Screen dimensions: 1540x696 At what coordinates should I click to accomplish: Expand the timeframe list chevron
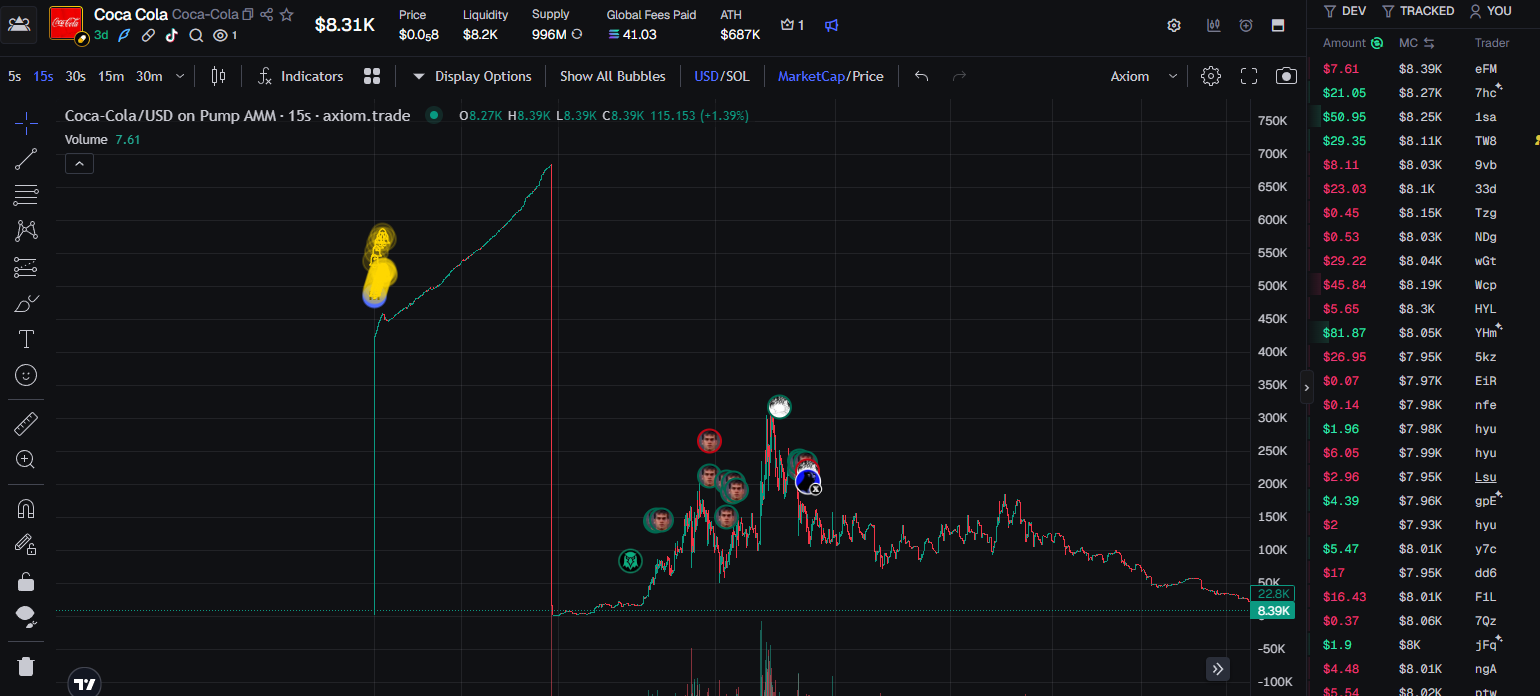pyautogui.click(x=180, y=76)
